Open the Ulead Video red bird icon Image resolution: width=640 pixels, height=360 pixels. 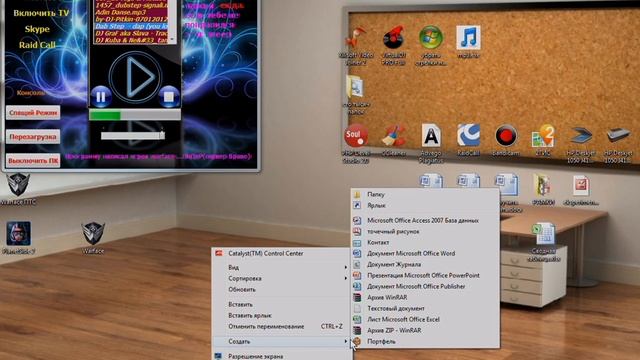[x=356, y=38]
